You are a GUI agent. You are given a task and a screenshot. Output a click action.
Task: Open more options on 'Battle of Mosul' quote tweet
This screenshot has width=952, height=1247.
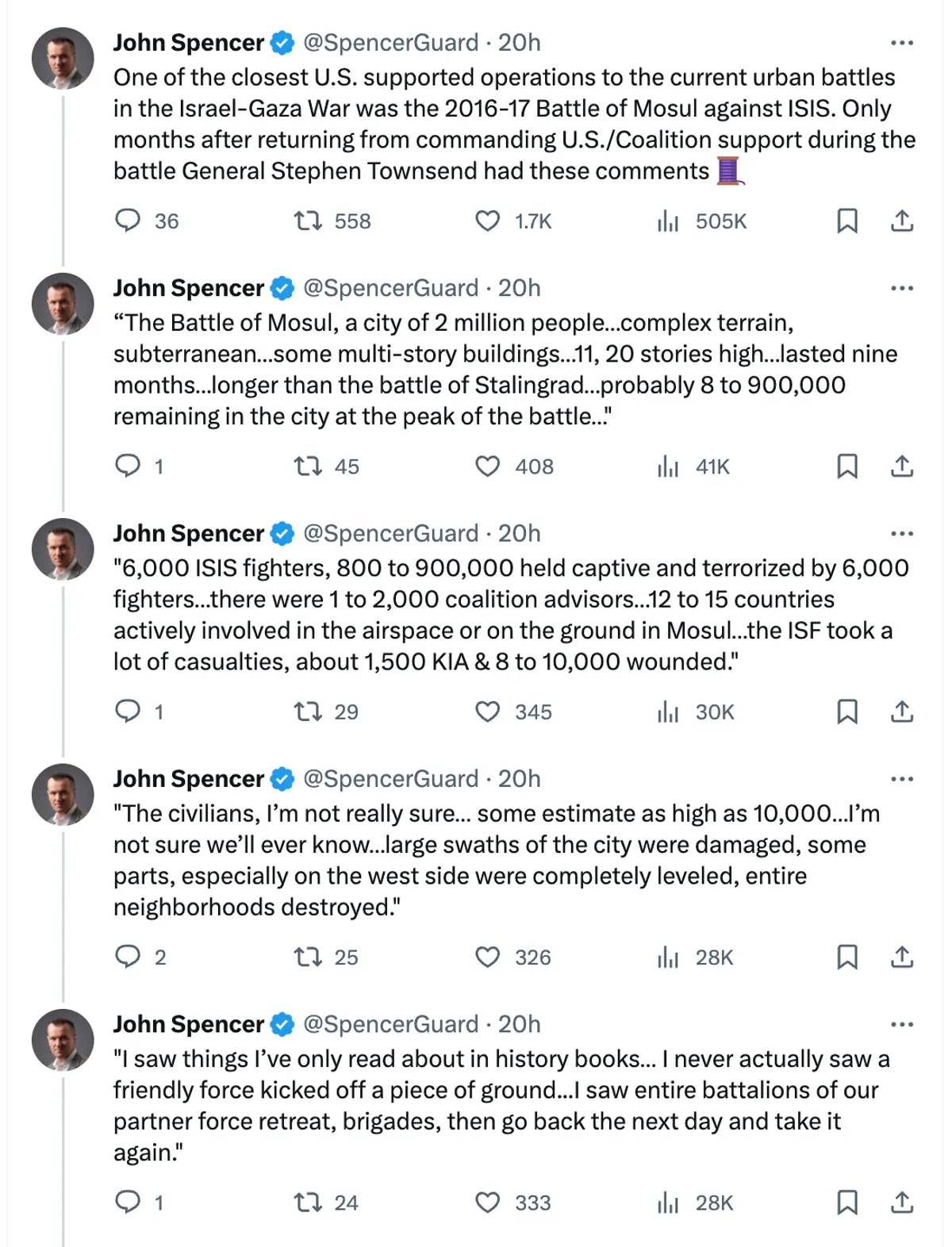[902, 288]
